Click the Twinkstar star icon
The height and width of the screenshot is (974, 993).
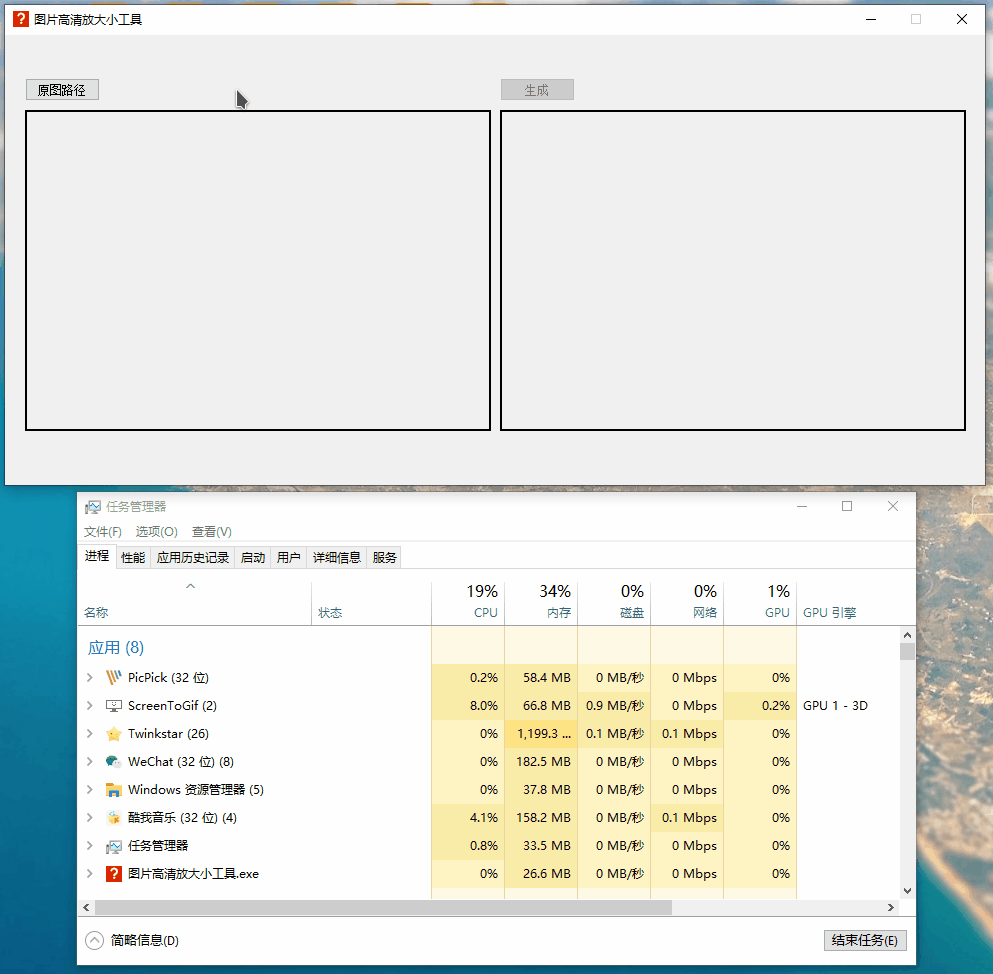pyautogui.click(x=113, y=734)
